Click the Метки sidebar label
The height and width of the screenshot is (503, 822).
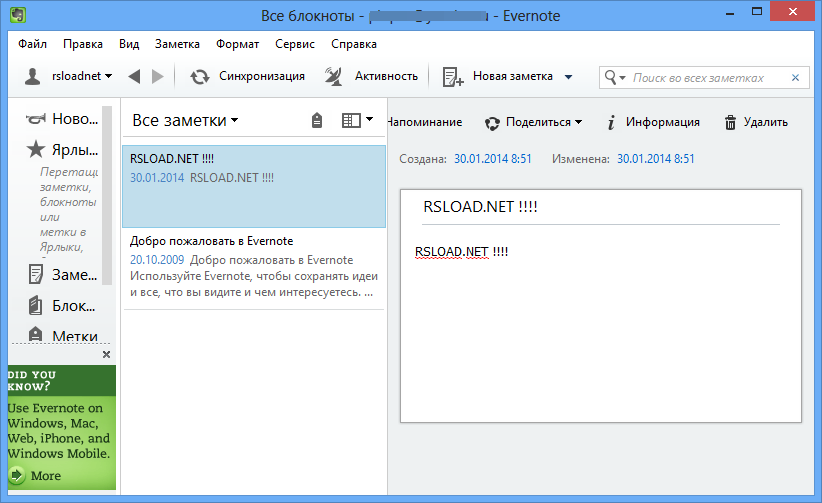point(75,336)
